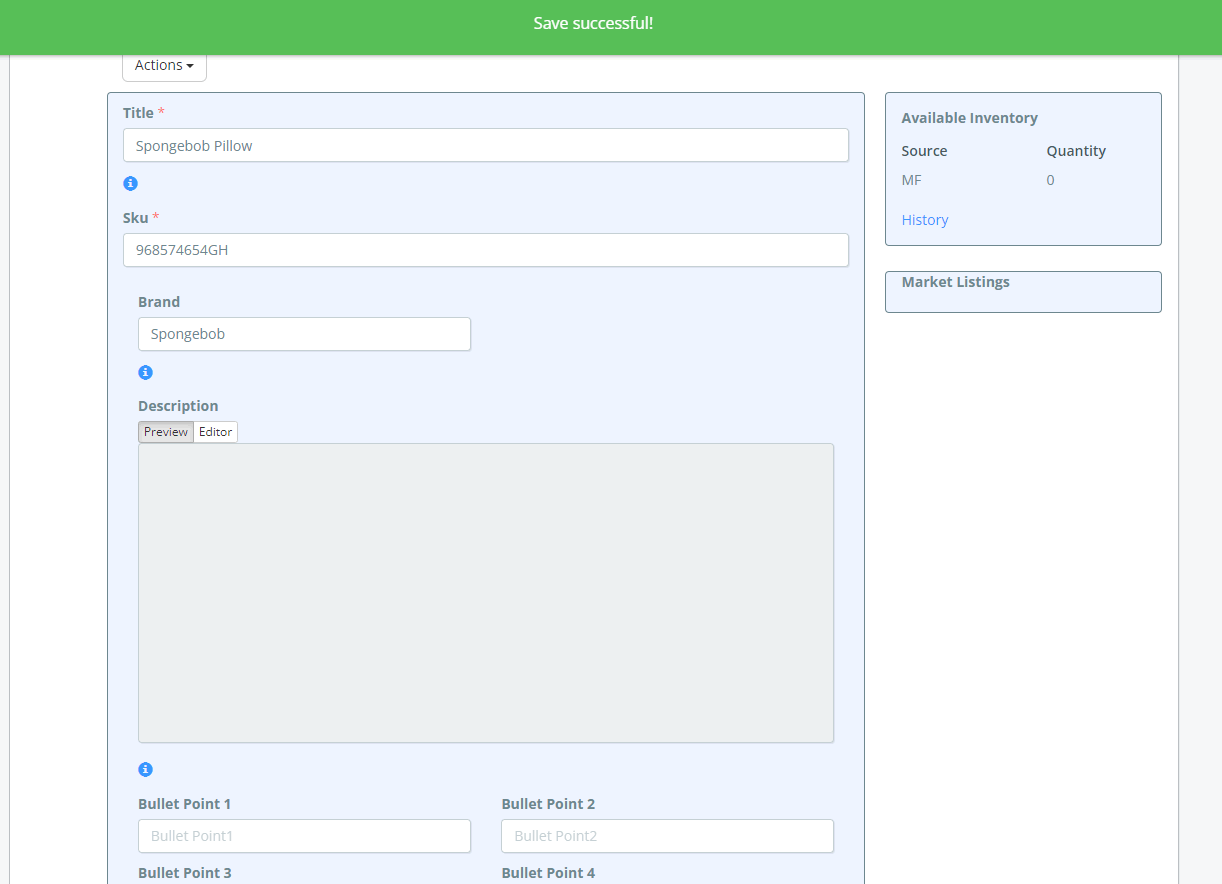This screenshot has height=884, width=1222.
Task: Click the Bullet Point 3 label
Action: [x=185, y=873]
